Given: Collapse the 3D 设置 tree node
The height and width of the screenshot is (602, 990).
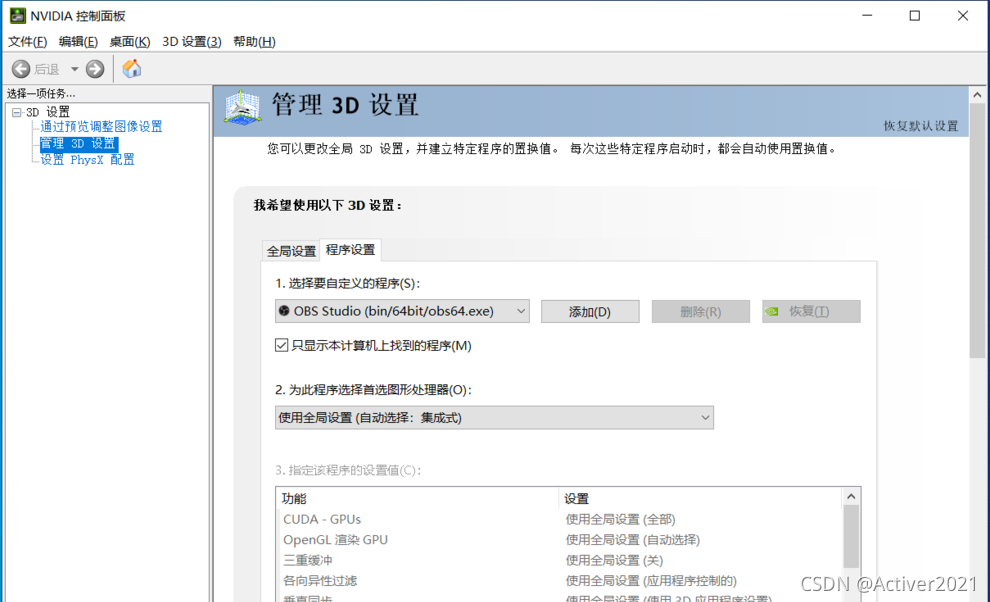Looking at the screenshot, I should point(17,112).
